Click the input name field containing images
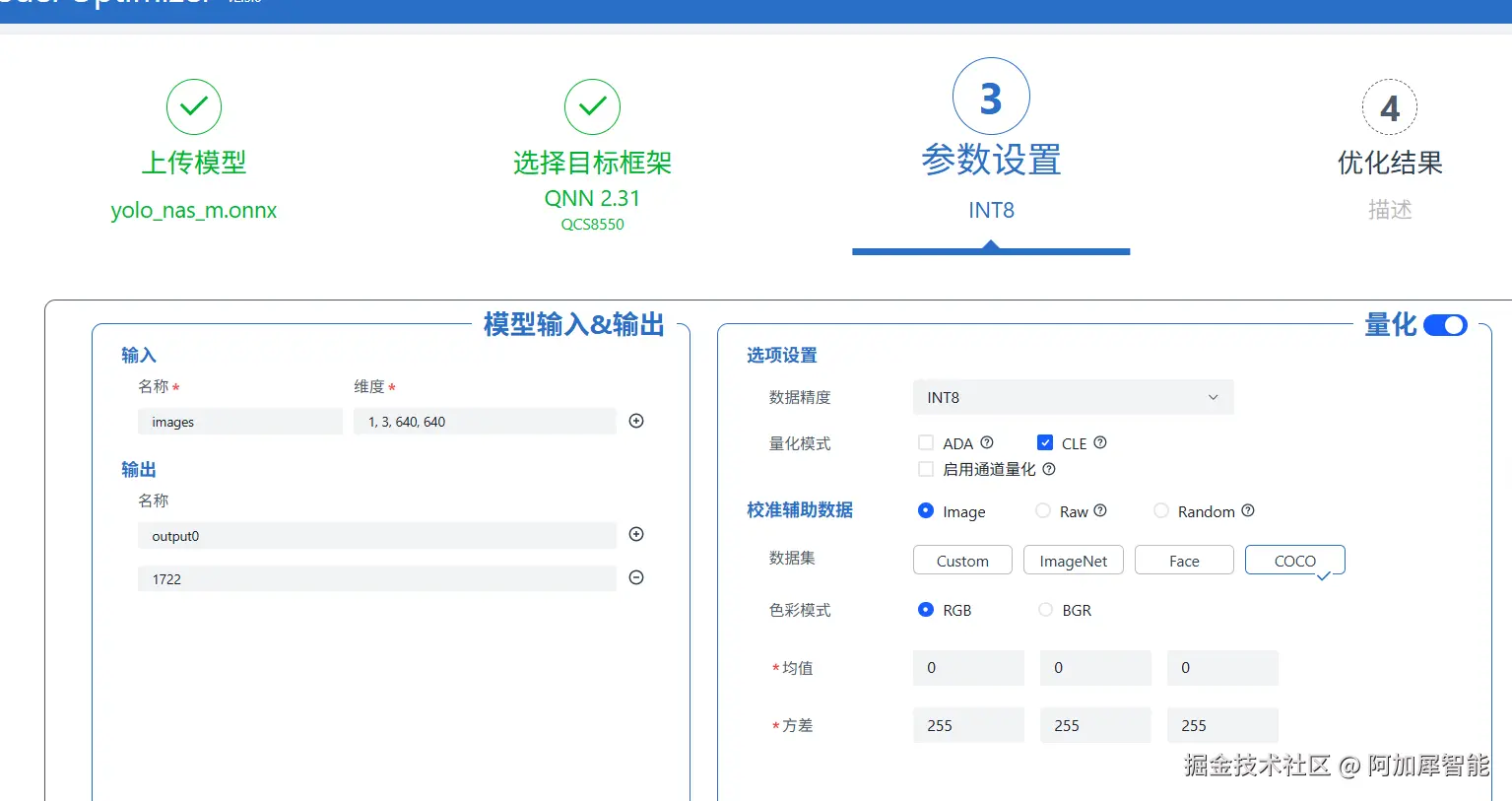The image size is (1512, 801). [240, 422]
